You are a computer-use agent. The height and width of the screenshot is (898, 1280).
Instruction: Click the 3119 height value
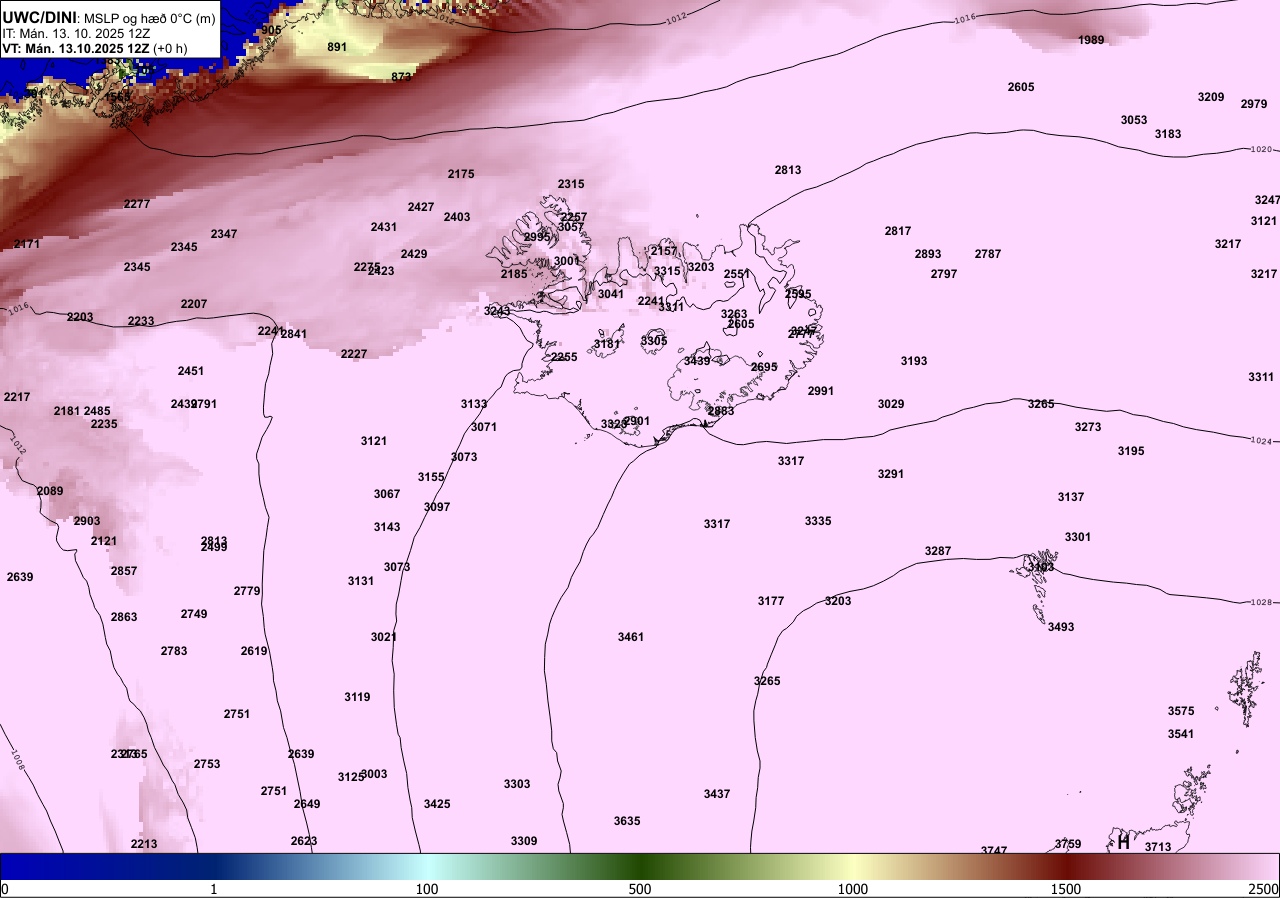[357, 697]
